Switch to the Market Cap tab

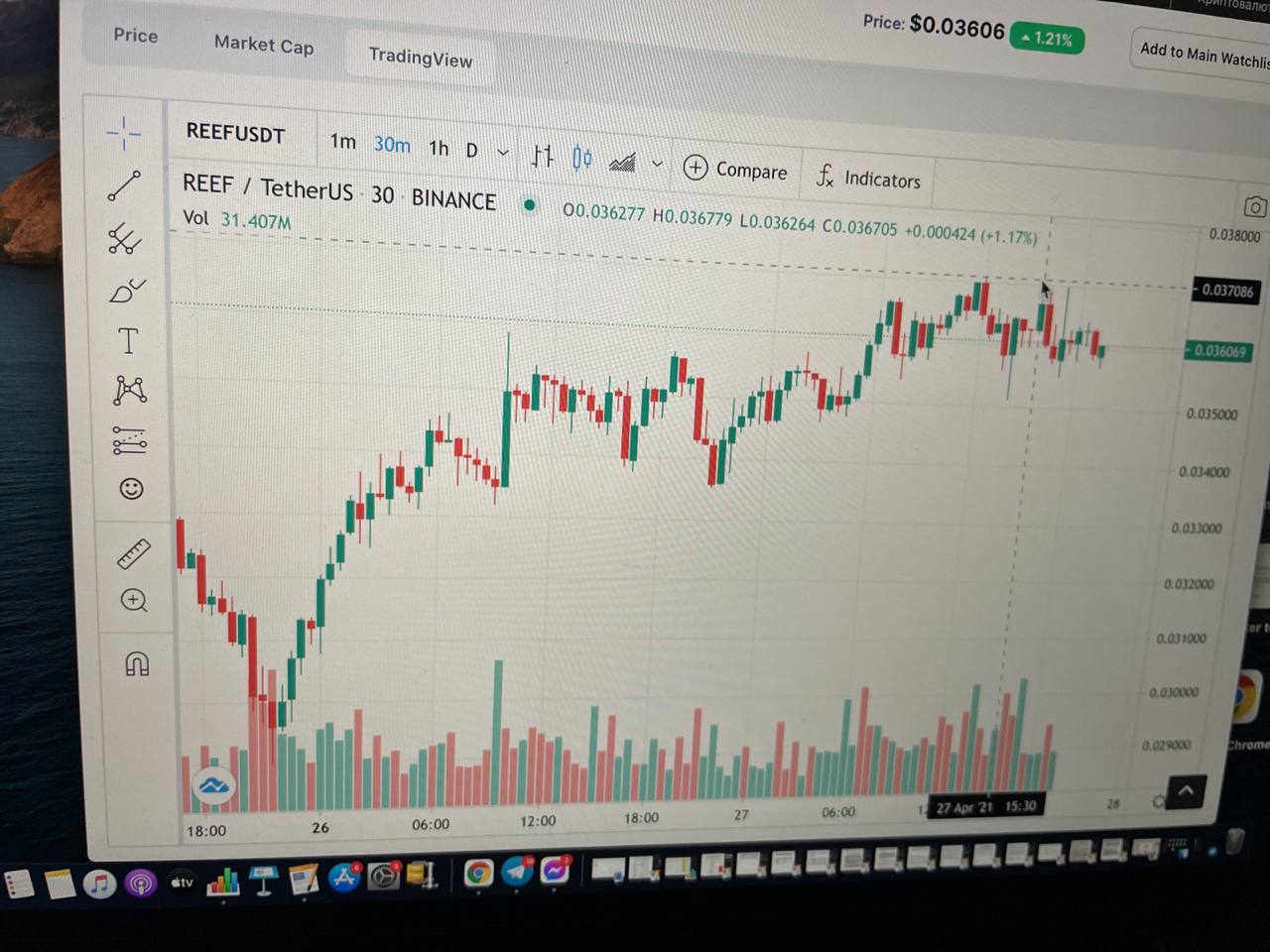pyautogui.click(x=264, y=45)
